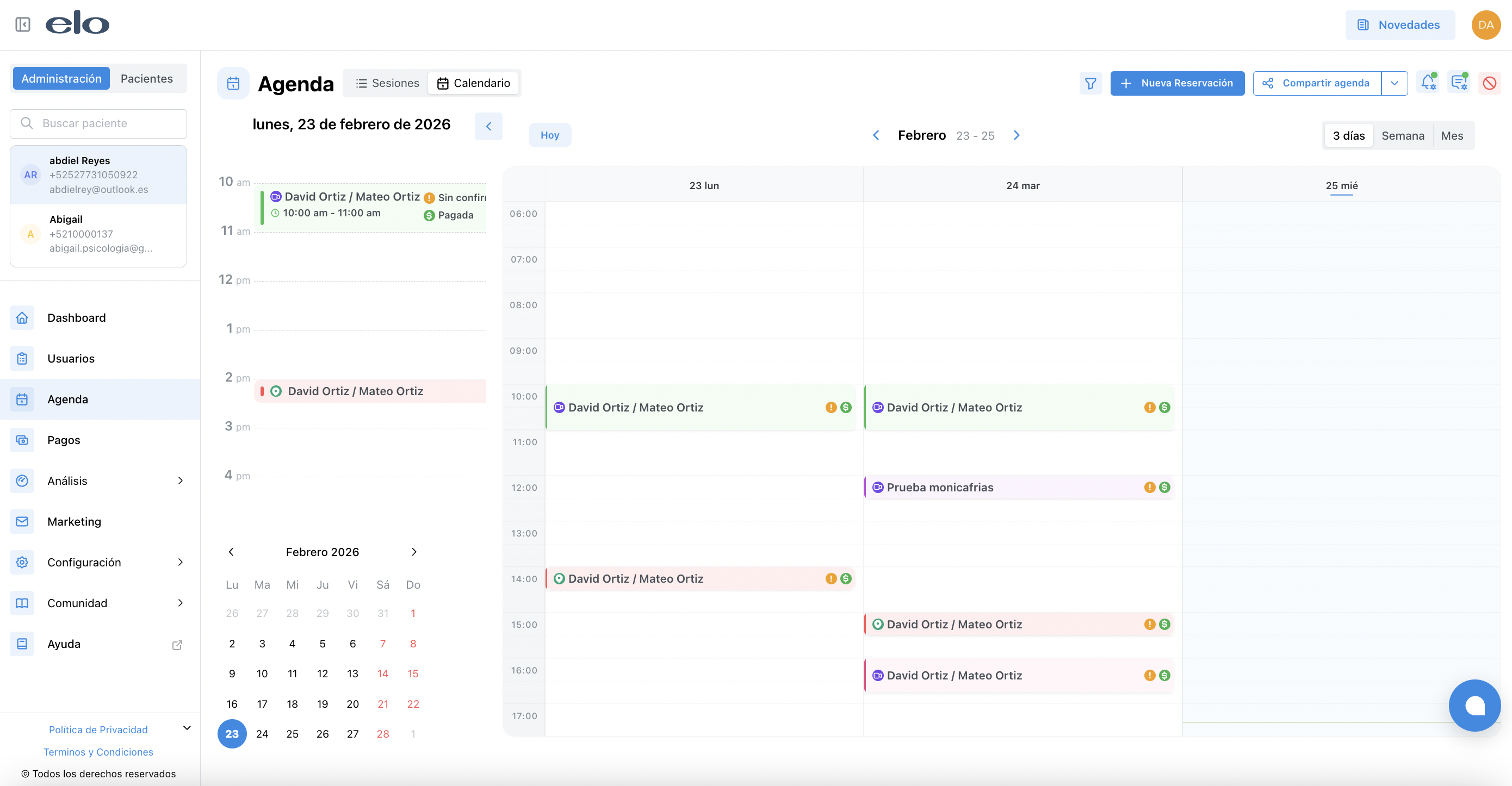Expand the Análisis submenu
Image resolution: width=1512 pixels, height=786 pixels.
[x=180, y=481]
